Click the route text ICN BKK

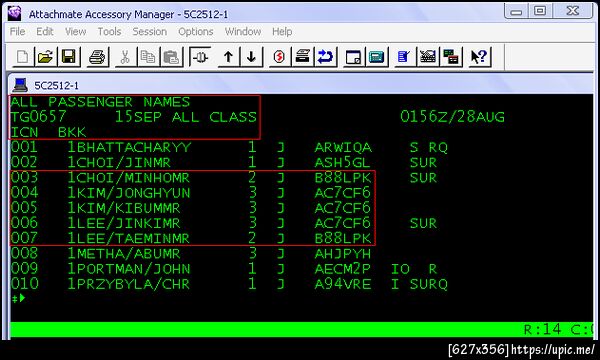pyautogui.click(x=49, y=132)
